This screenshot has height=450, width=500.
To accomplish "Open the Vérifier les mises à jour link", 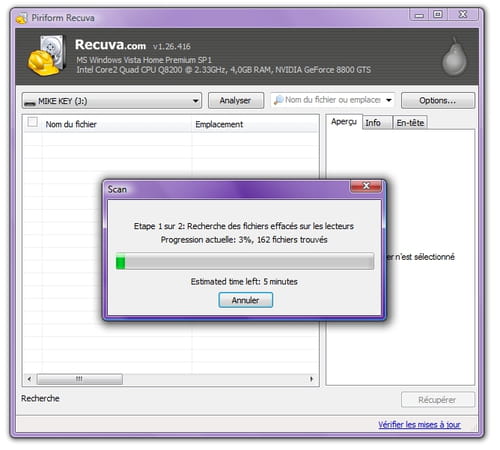I will coord(419,425).
